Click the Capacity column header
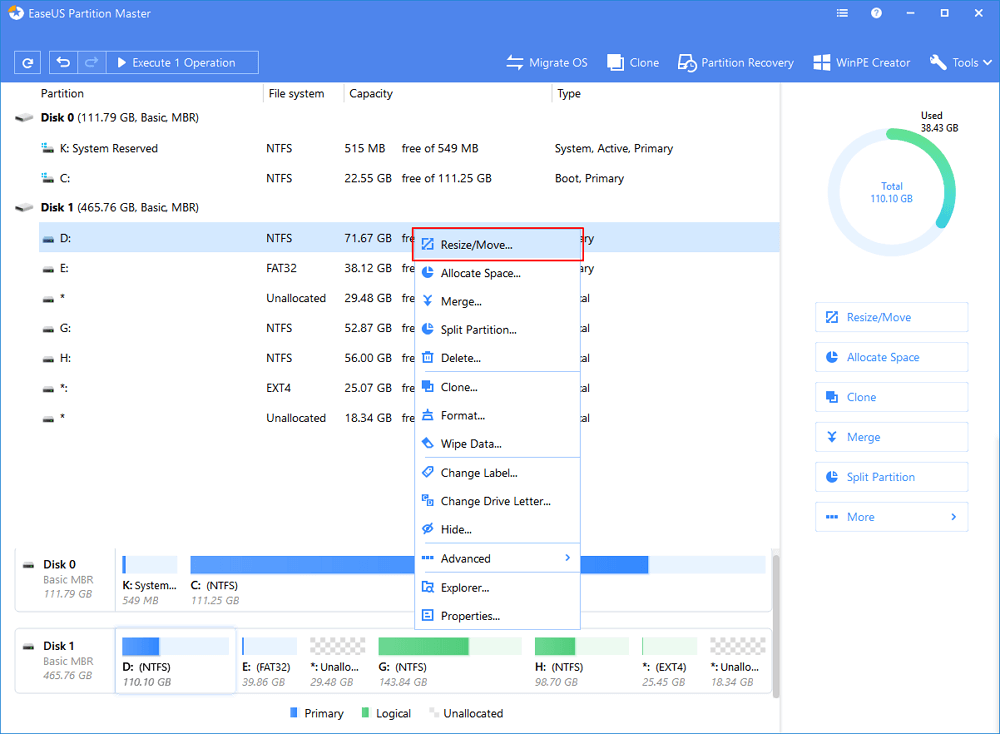The width and height of the screenshot is (1000, 734). pos(371,94)
